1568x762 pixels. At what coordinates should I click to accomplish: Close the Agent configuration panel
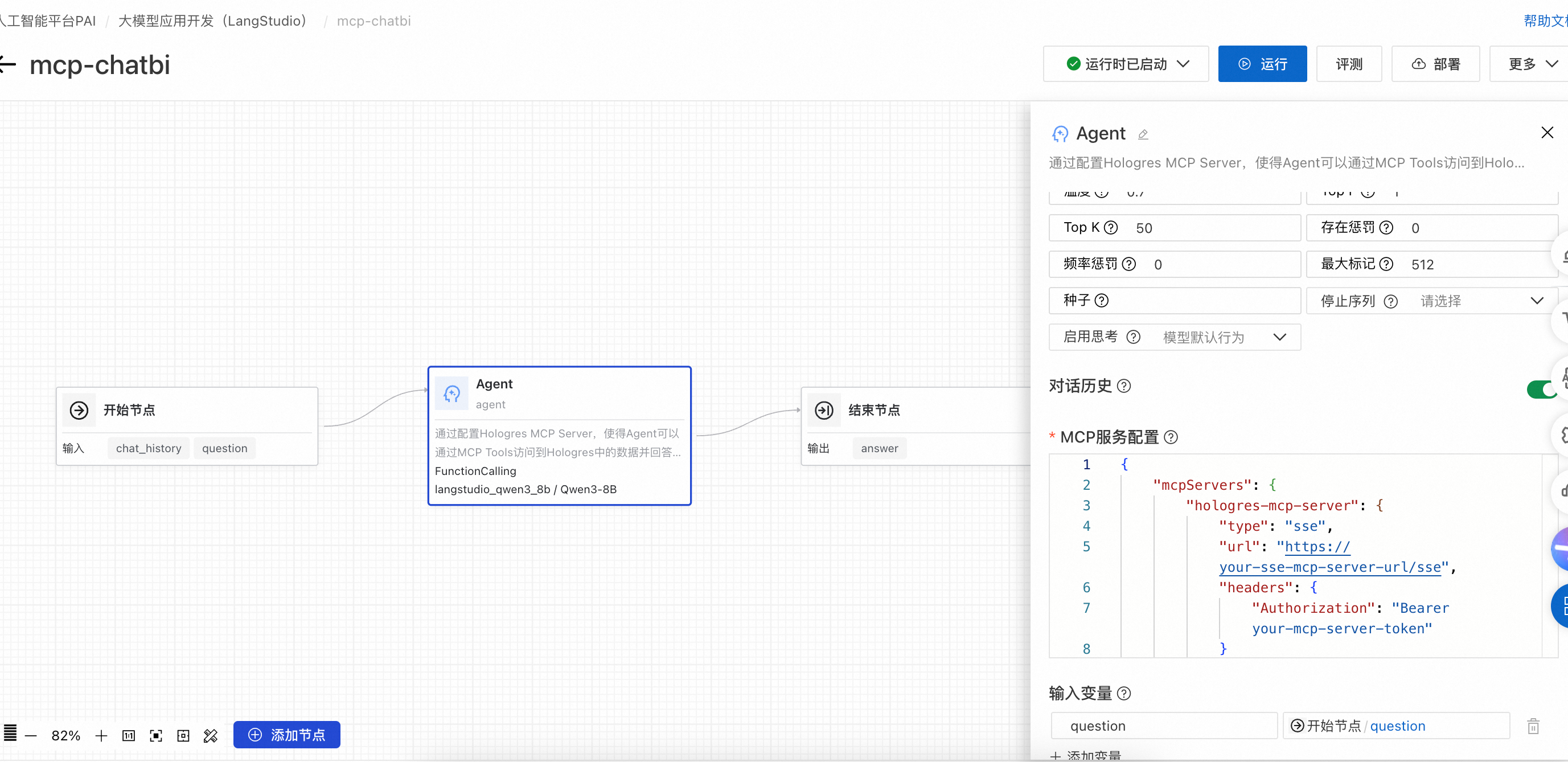click(x=1547, y=133)
